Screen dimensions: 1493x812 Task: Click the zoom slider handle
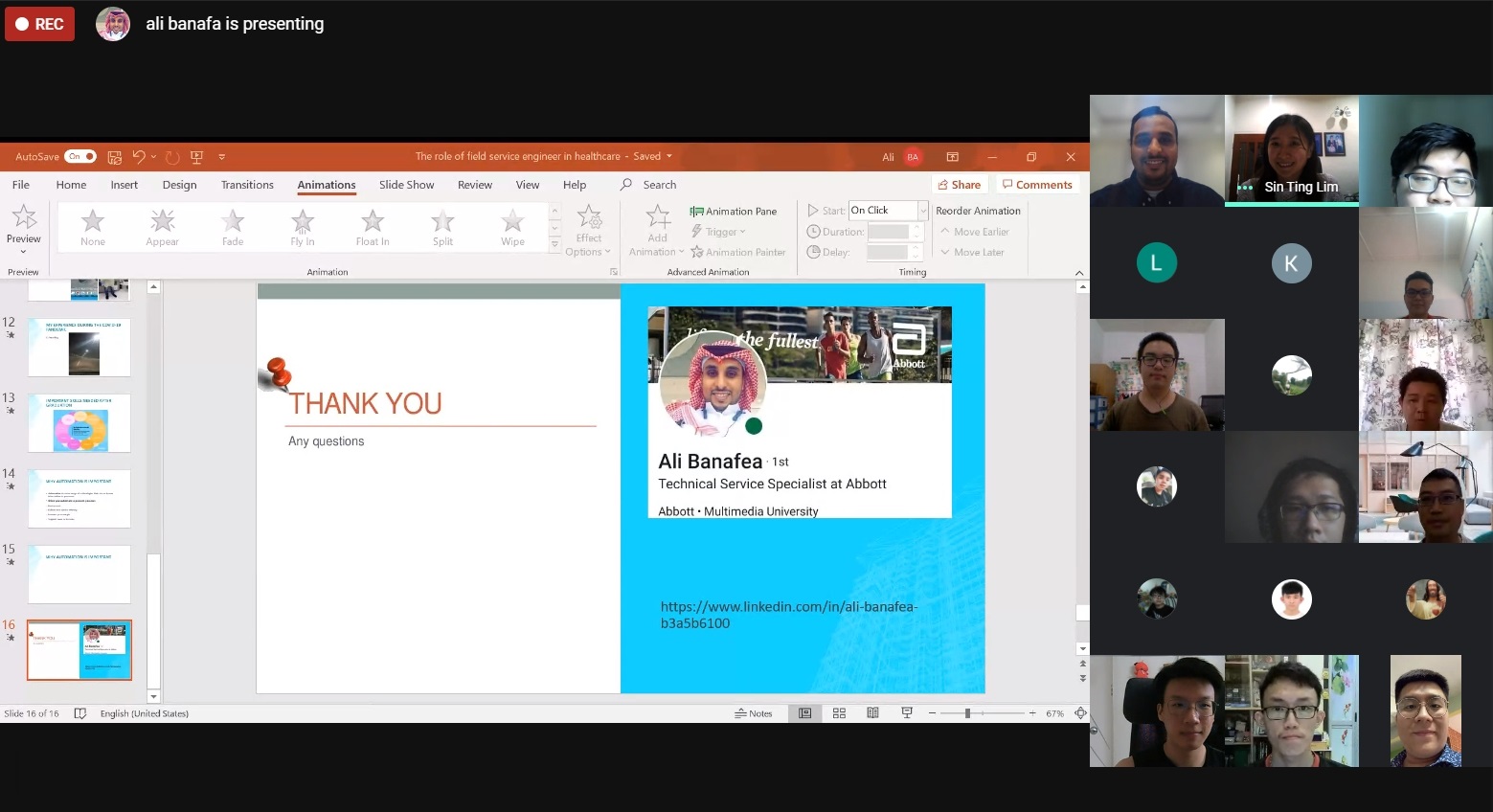(967, 713)
